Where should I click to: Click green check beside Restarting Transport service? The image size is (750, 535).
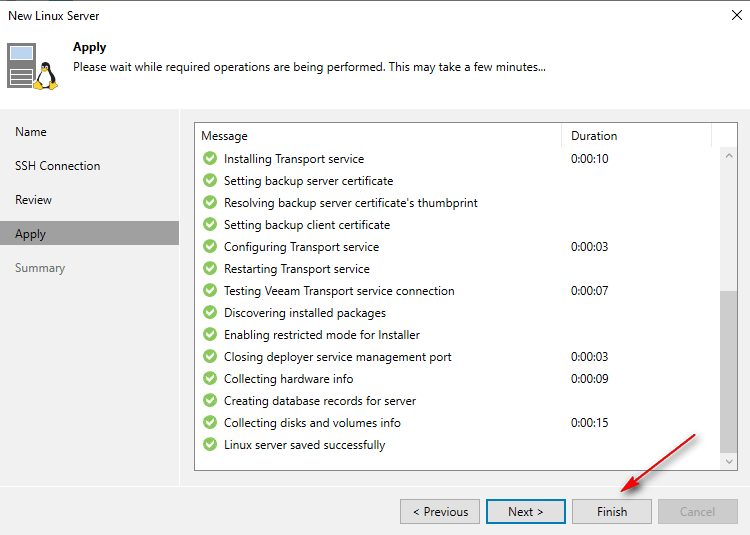click(x=210, y=269)
